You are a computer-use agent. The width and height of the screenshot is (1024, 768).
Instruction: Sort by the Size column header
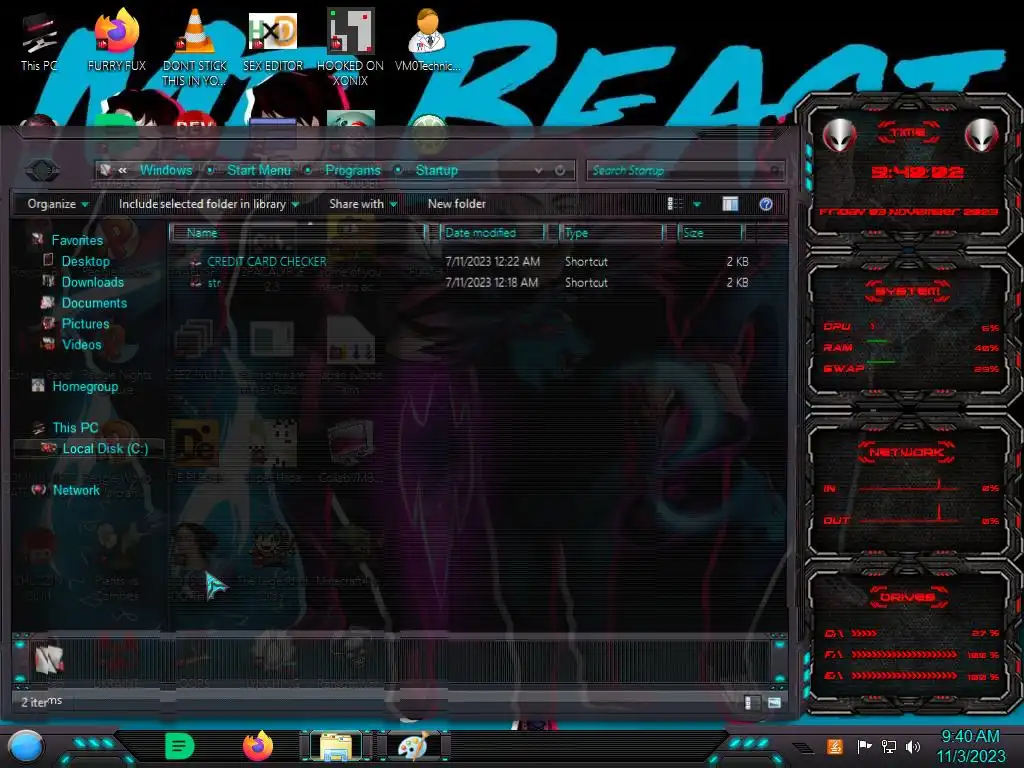711,232
